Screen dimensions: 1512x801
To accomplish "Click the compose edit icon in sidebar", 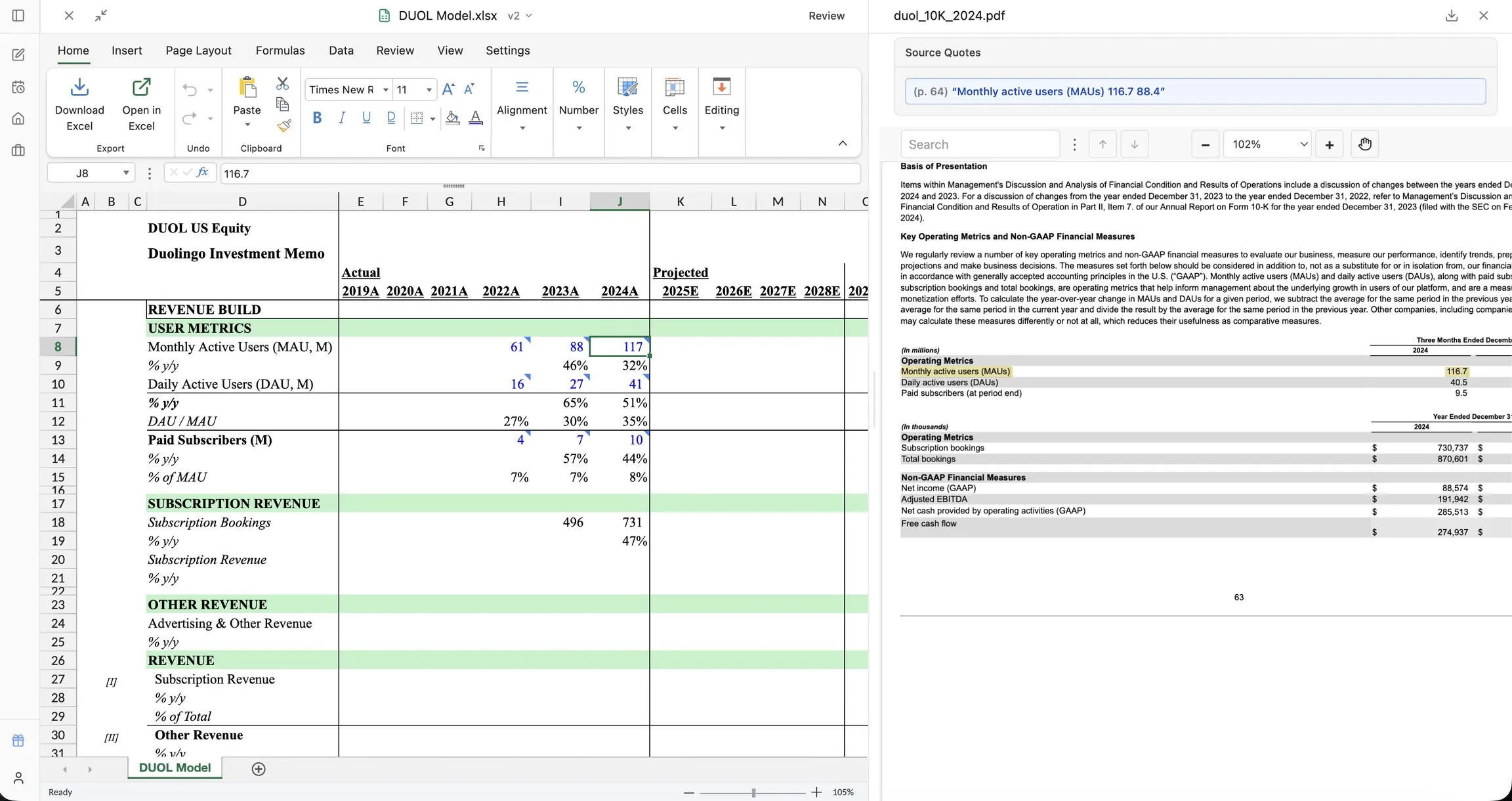I will tap(18, 55).
